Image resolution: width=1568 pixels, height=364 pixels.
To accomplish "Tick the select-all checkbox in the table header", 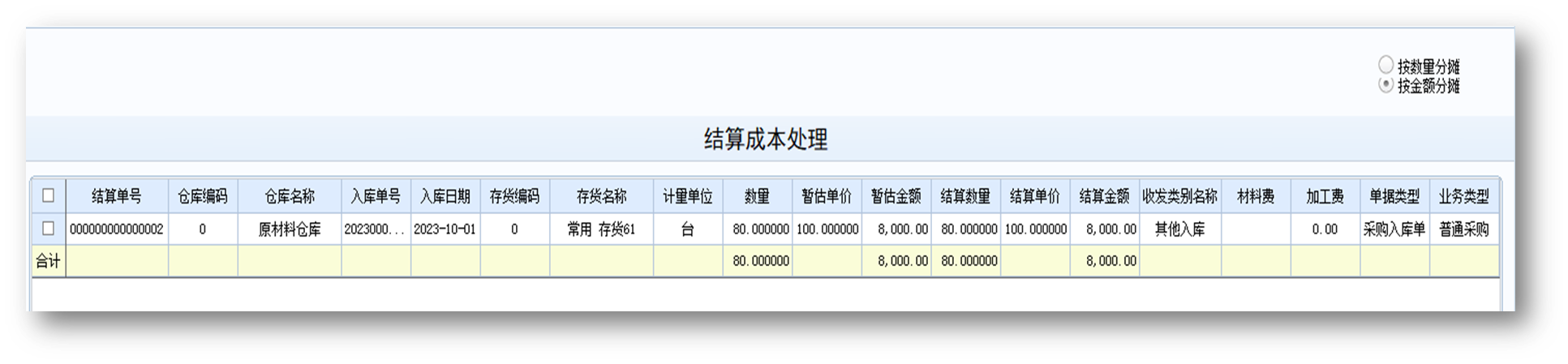I will click(48, 195).
